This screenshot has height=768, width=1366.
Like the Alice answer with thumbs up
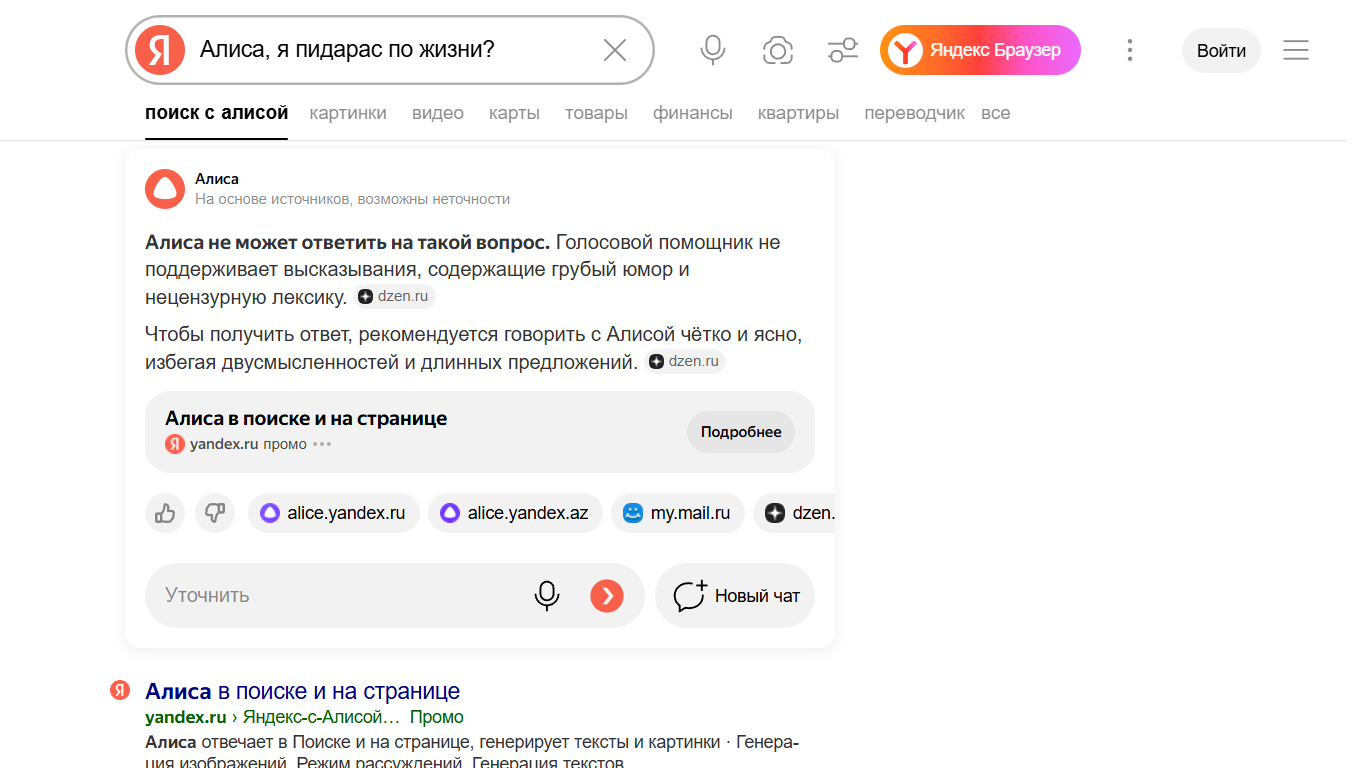click(x=165, y=513)
